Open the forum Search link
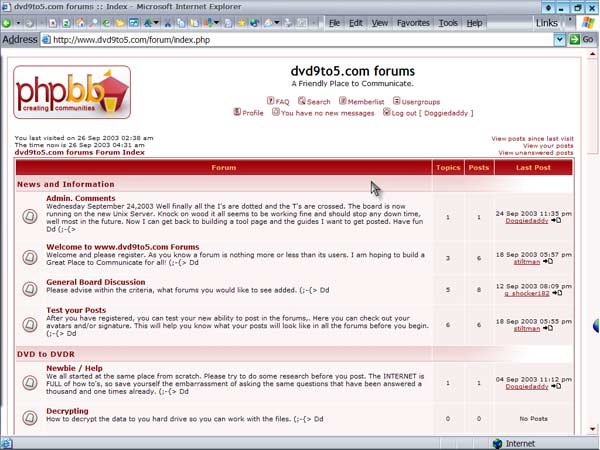Screen dimensions: 600x450 tap(314, 101)
